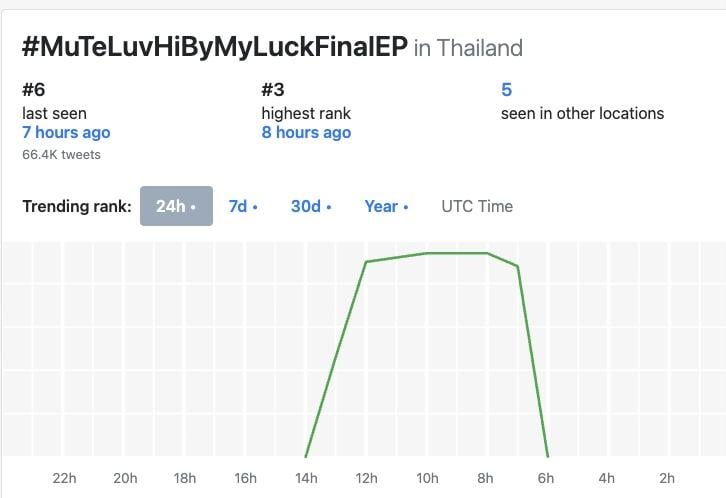The image size is (726, 498).
Task: Click the 'in Thailand' location text
Action: [x=468, y=48]
